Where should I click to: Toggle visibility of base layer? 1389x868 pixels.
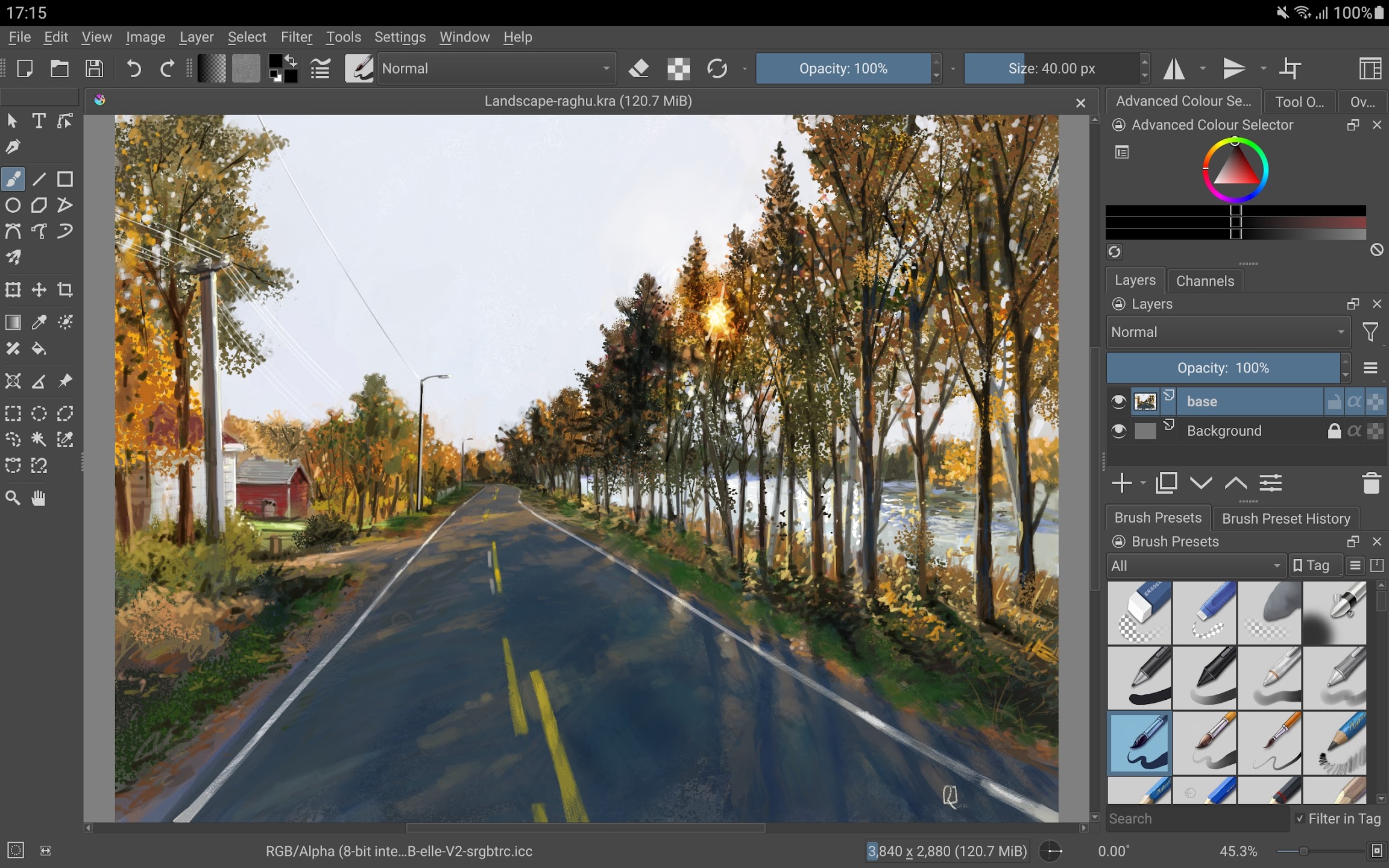pyautogui.click(x=1119, y=400)
